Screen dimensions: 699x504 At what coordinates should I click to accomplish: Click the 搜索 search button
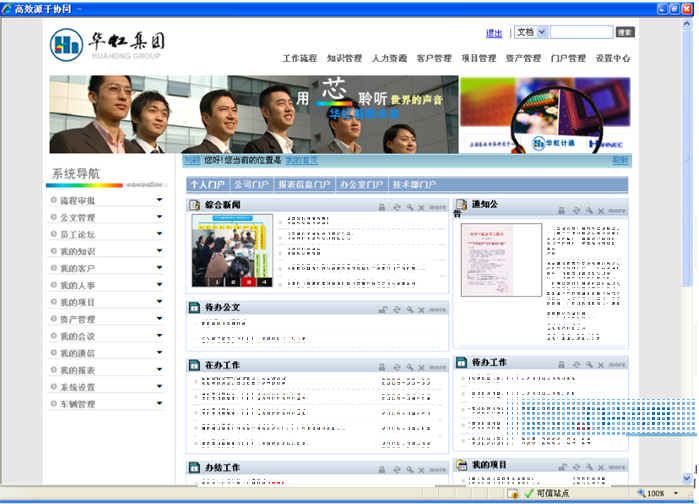tap(625, 32)
